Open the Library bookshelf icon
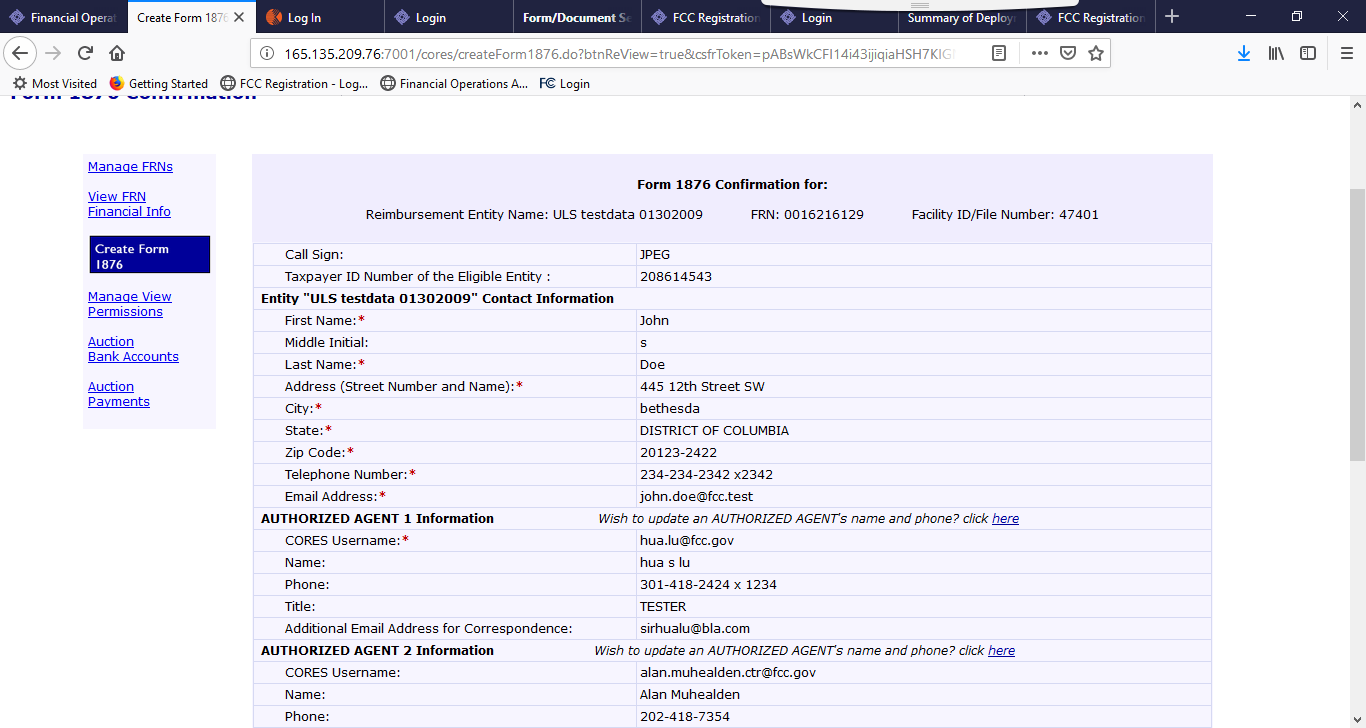 coord(1276,53)
